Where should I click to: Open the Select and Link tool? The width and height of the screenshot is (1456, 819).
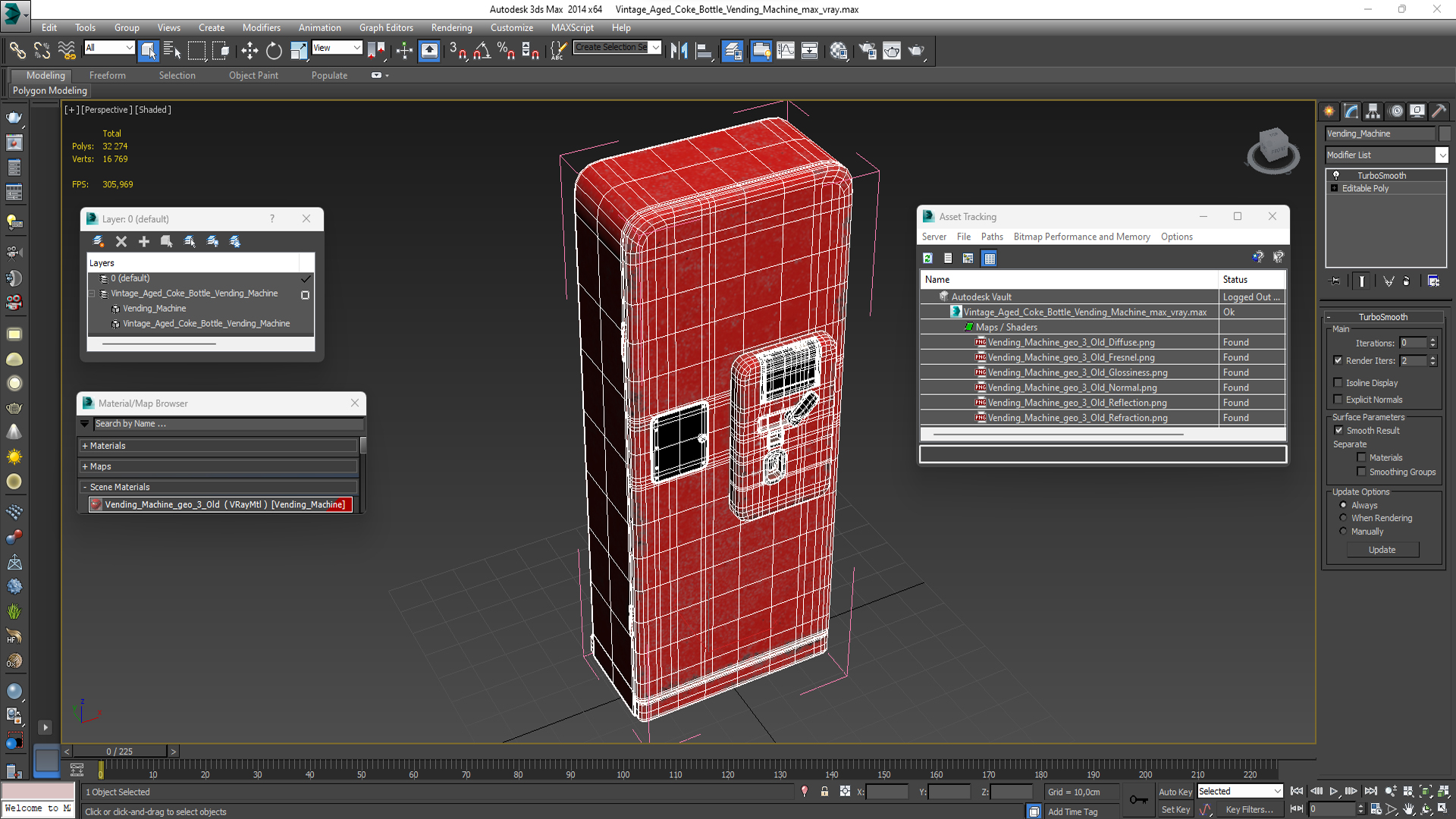tap(17, 51)
